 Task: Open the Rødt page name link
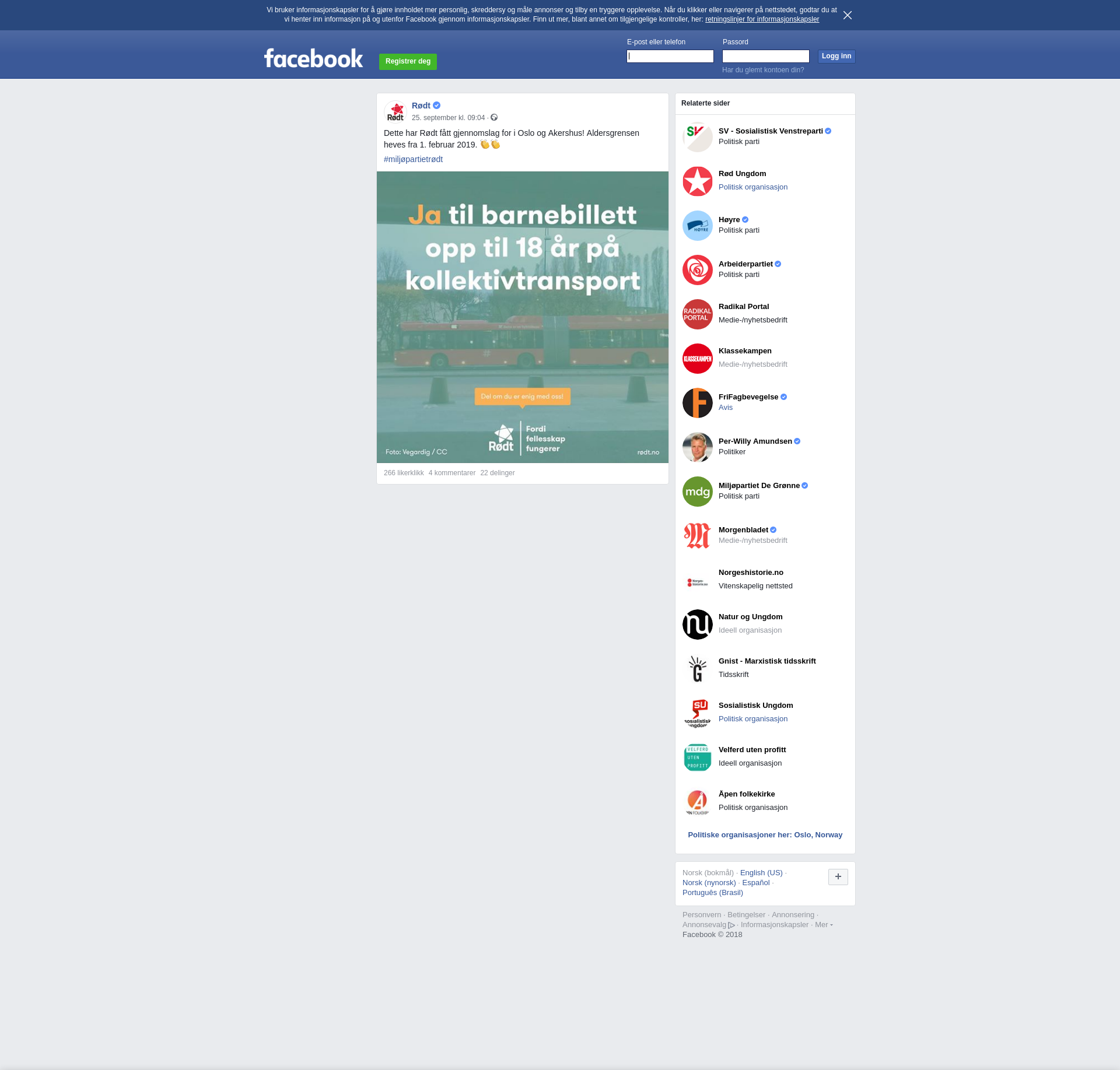point(421,106)
